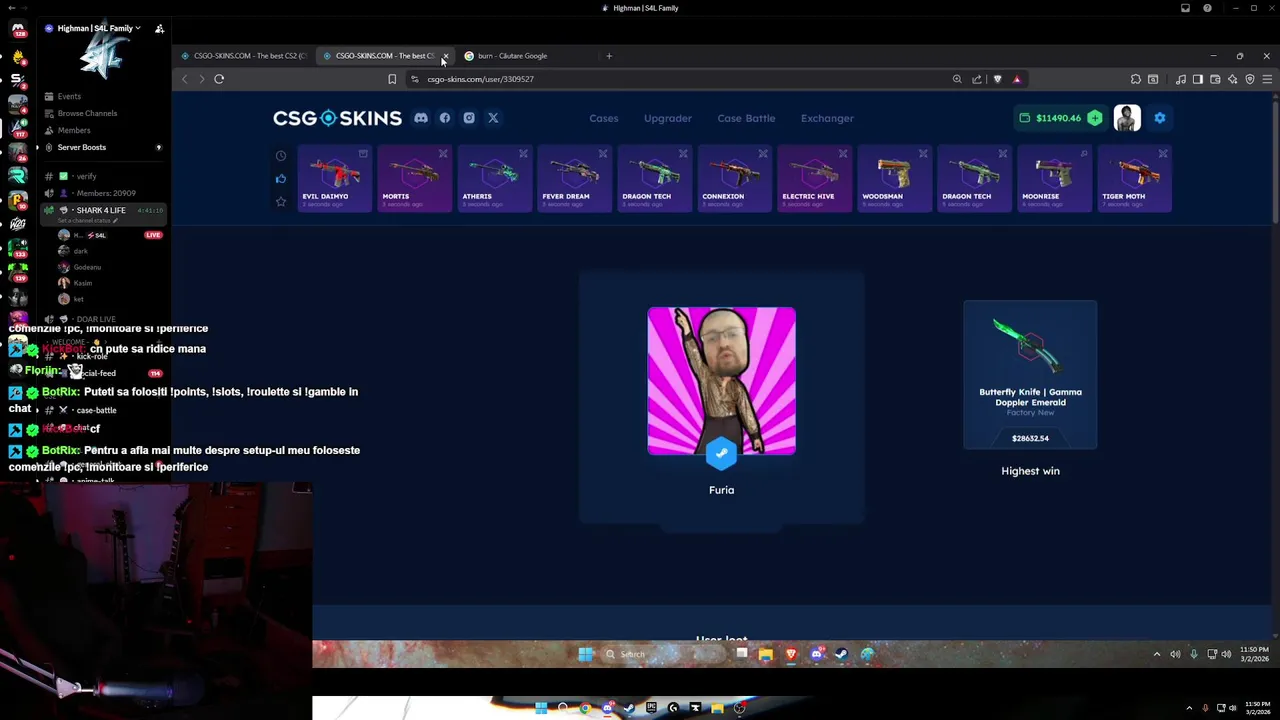
Task: Click invite people icon beside server name
Action: [159, 28]
